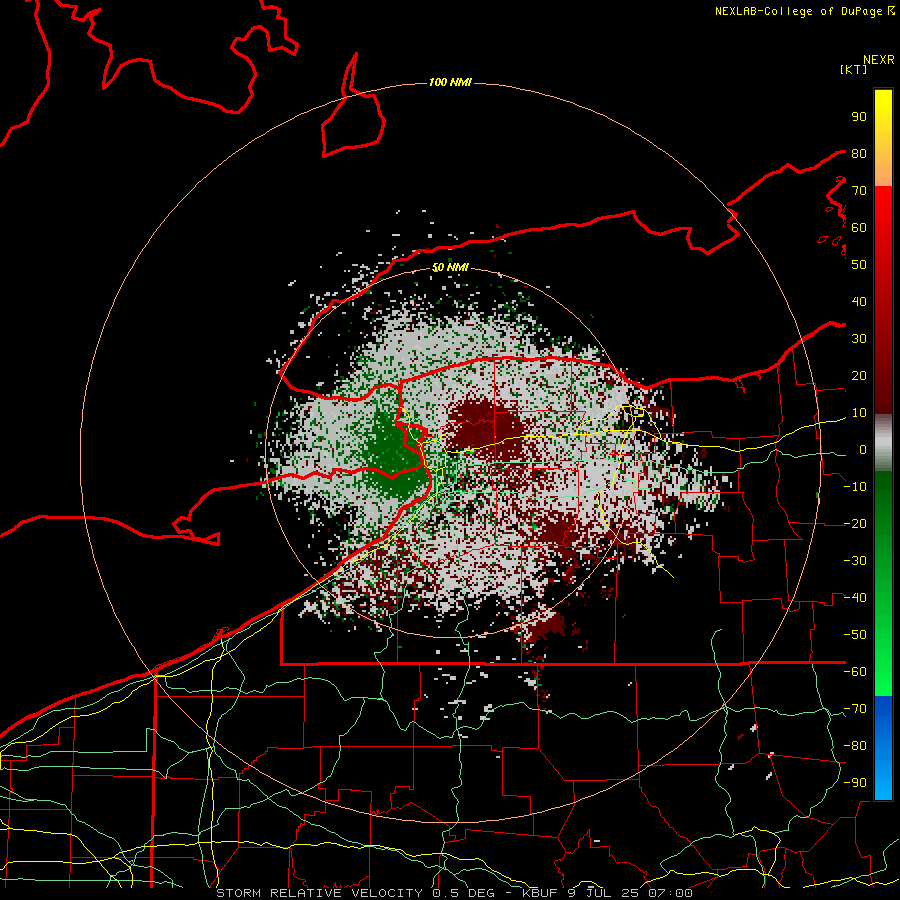Click the -90 knots scale label

tap(855, 783)
